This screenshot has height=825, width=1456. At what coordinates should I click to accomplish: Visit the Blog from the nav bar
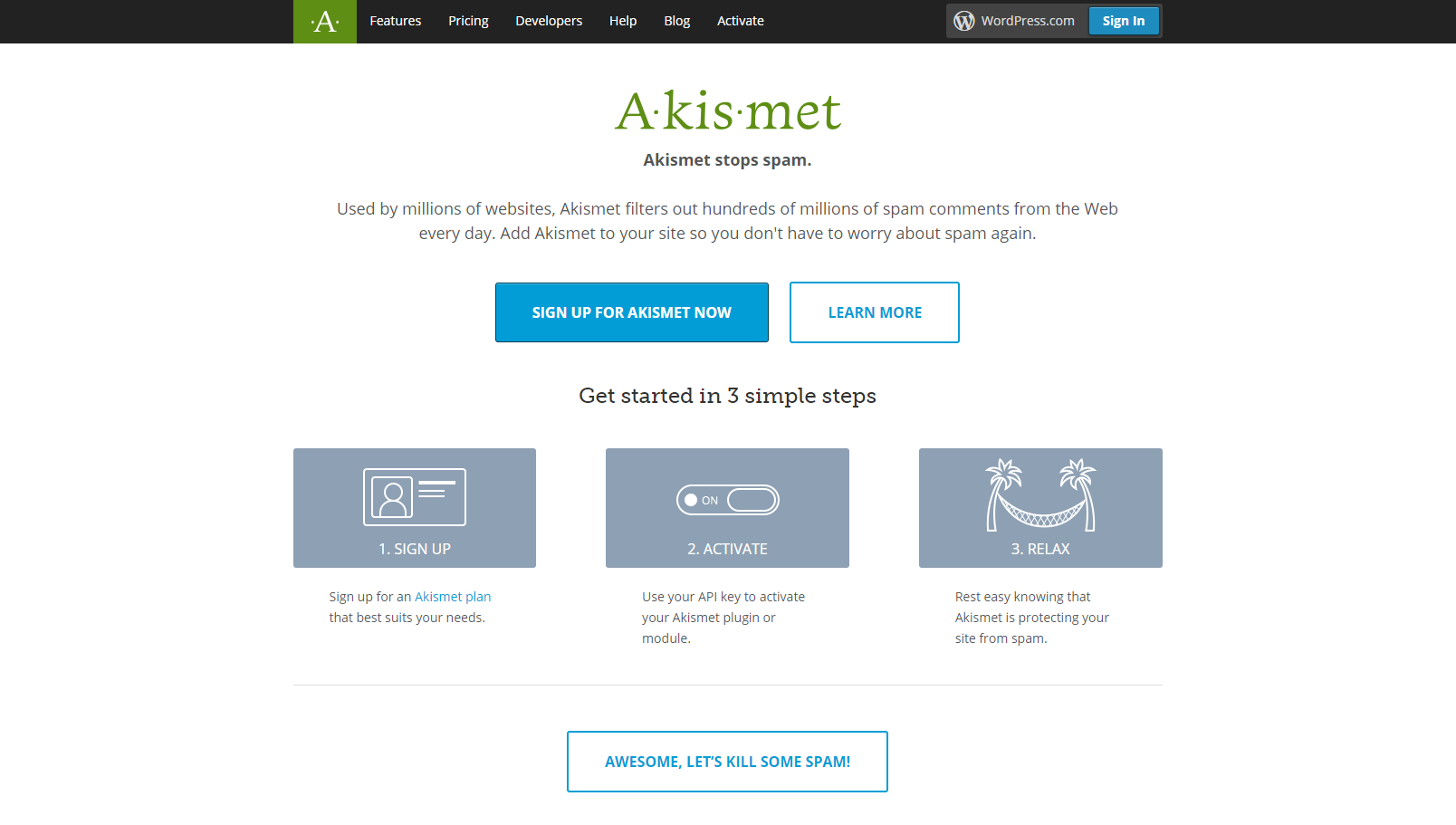[x=677, y=21]
